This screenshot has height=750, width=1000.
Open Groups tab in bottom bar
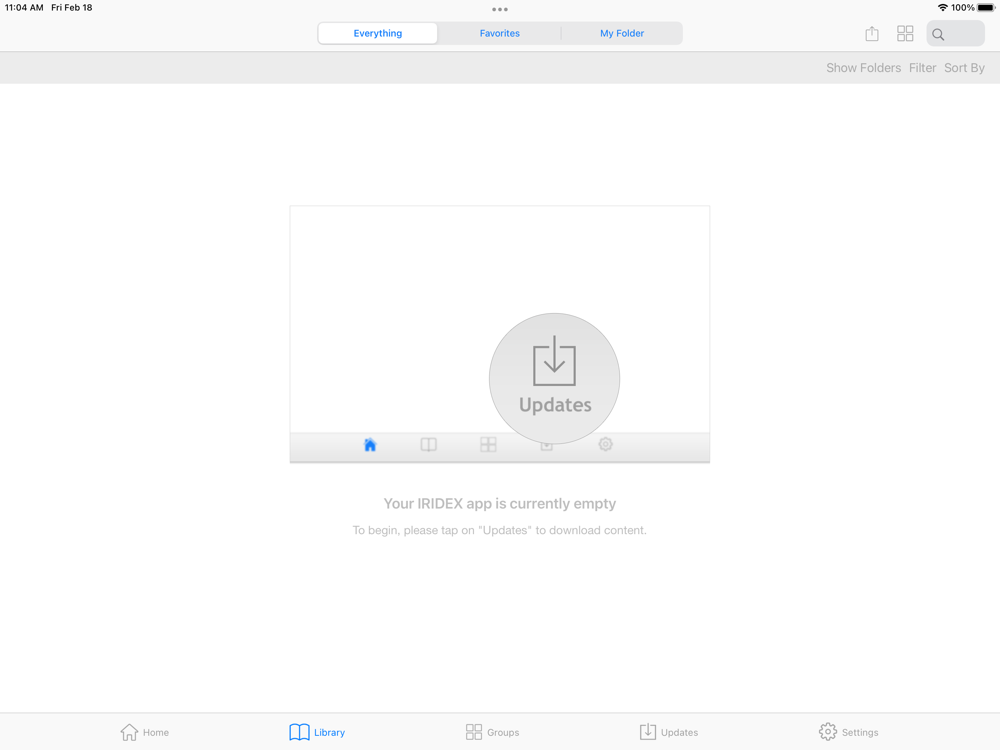pos(492,732)
